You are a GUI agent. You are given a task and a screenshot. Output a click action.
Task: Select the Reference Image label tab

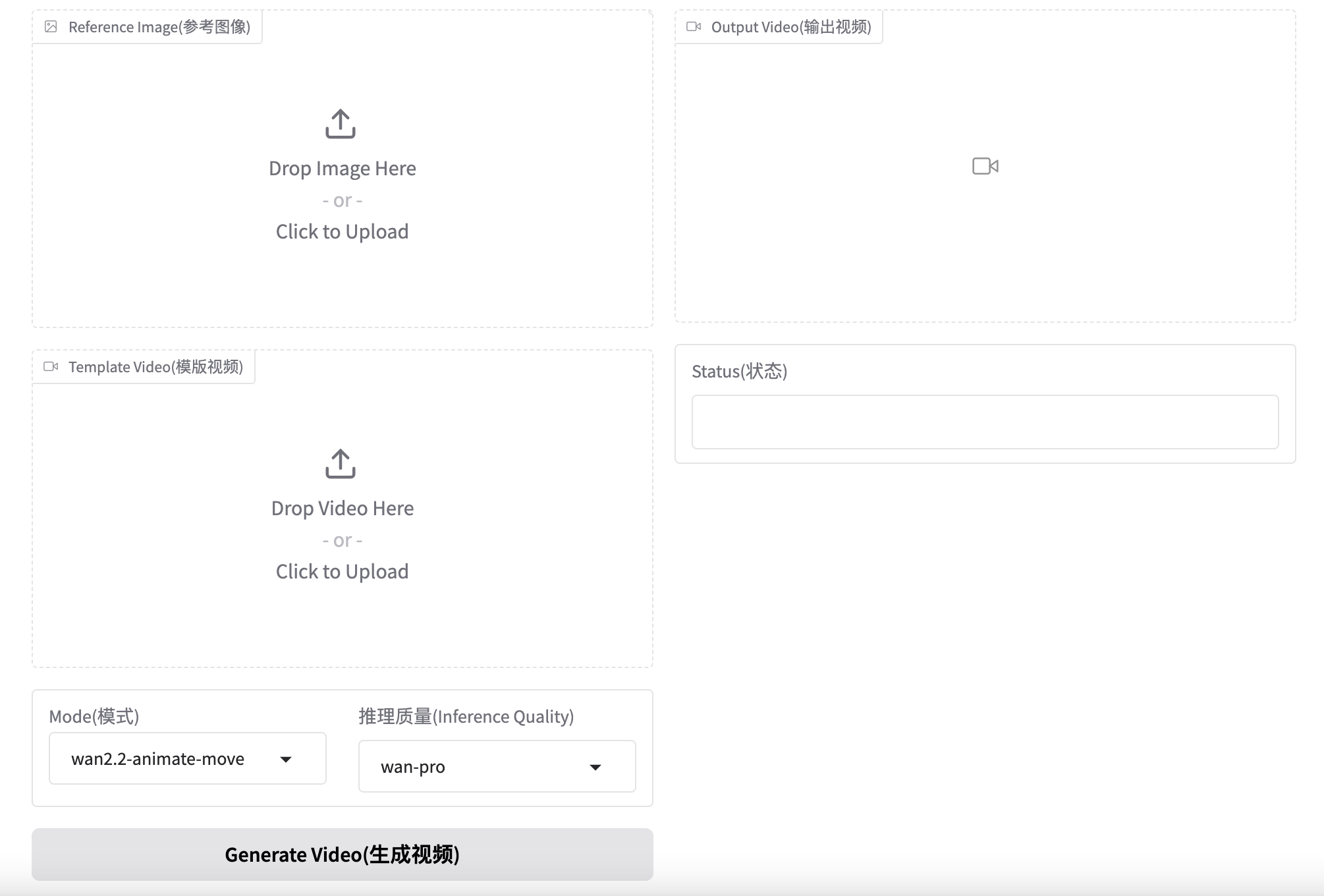pos(158,27)
